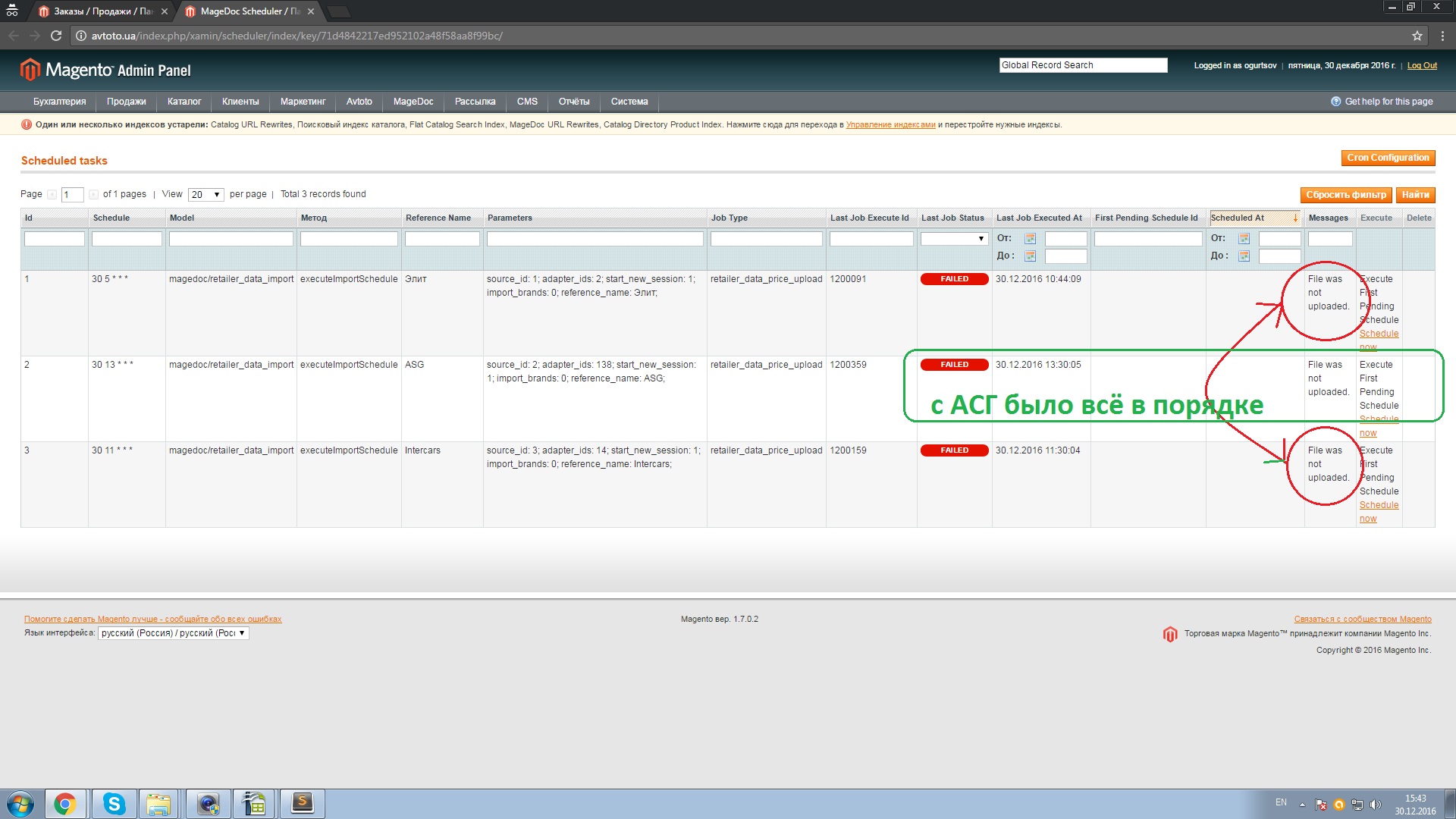Close the 'Заказы / Продажи' browser tab

coord(165,11)
